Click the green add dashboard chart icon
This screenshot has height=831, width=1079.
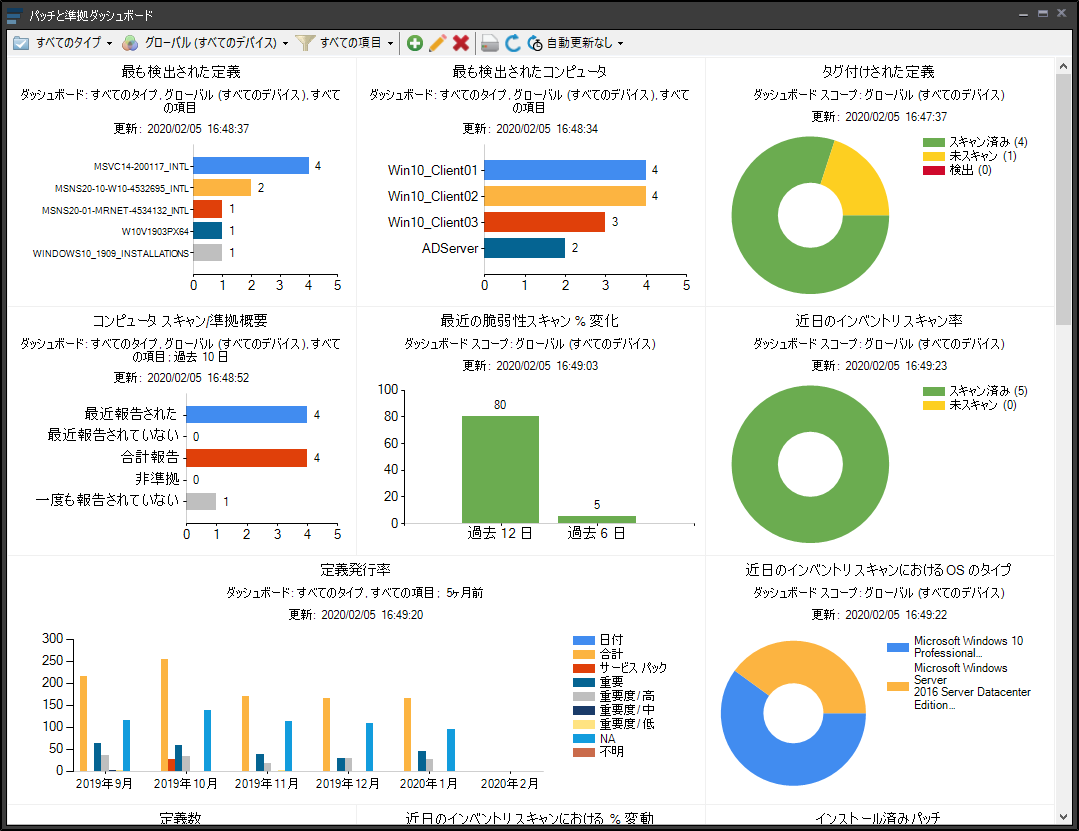coord(415,43)
